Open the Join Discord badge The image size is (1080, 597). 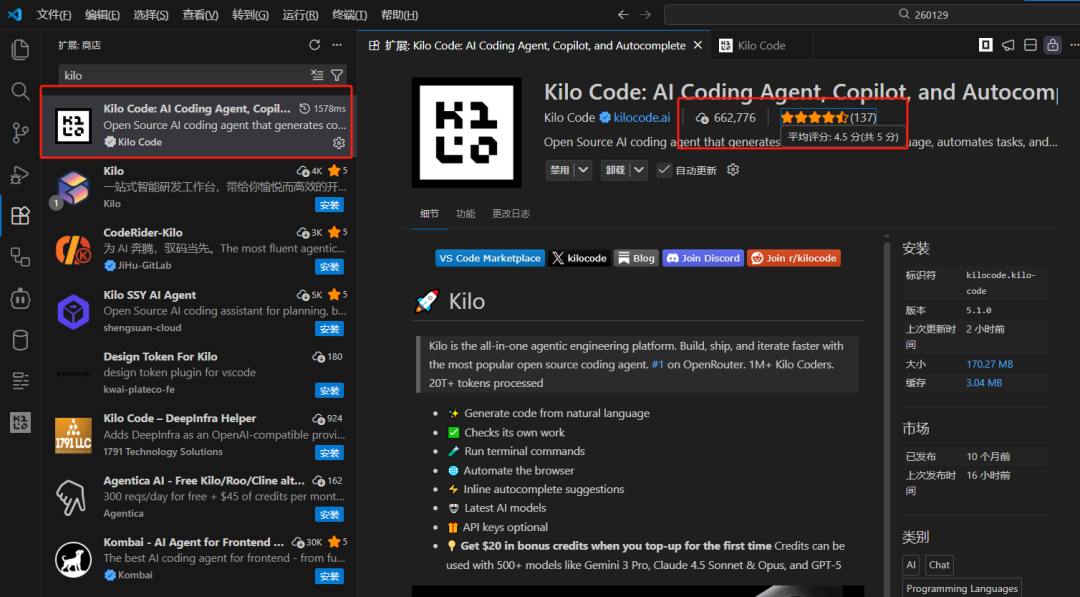(703, 258)
